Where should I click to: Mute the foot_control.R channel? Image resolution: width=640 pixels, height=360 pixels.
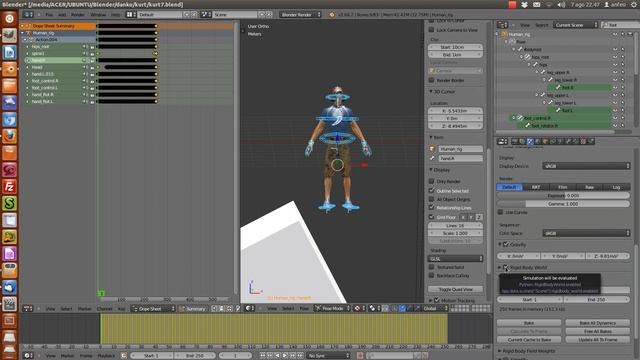click(84, 81)
